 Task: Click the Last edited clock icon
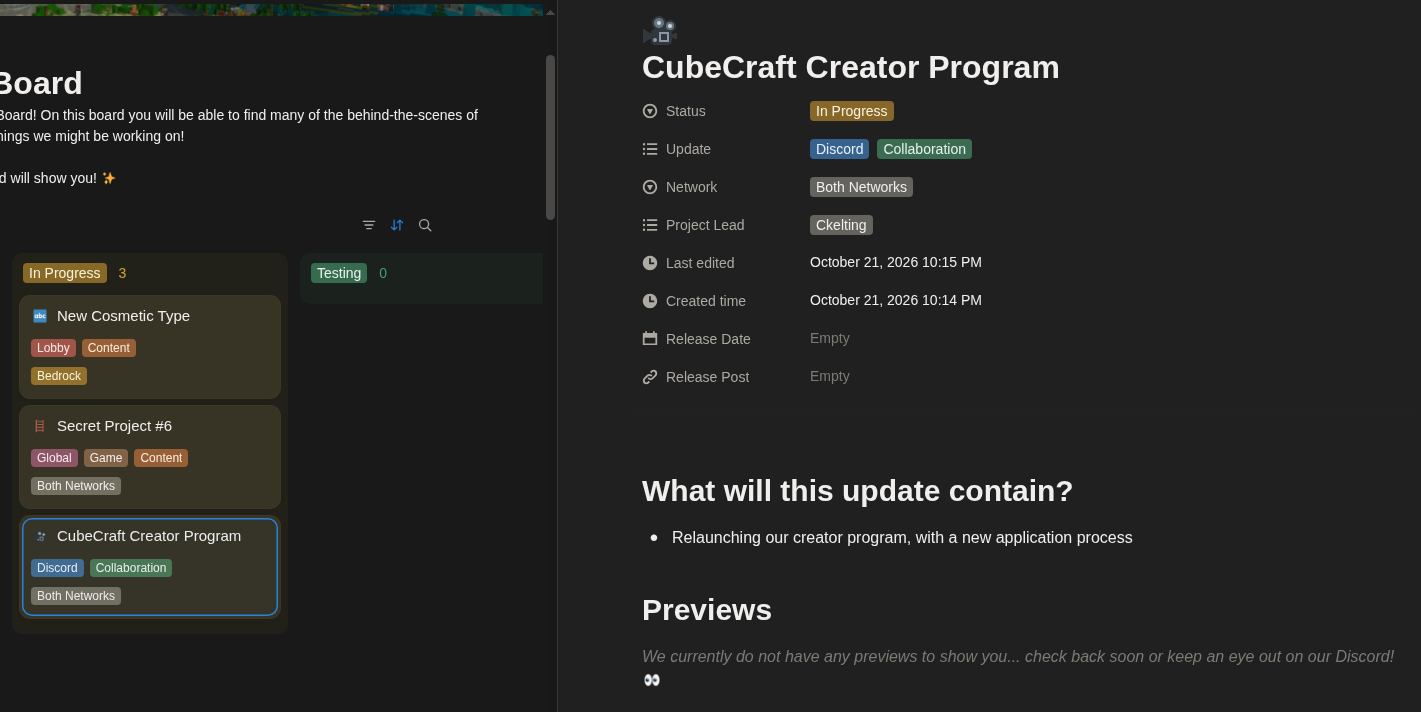click(x=650, y=263)
